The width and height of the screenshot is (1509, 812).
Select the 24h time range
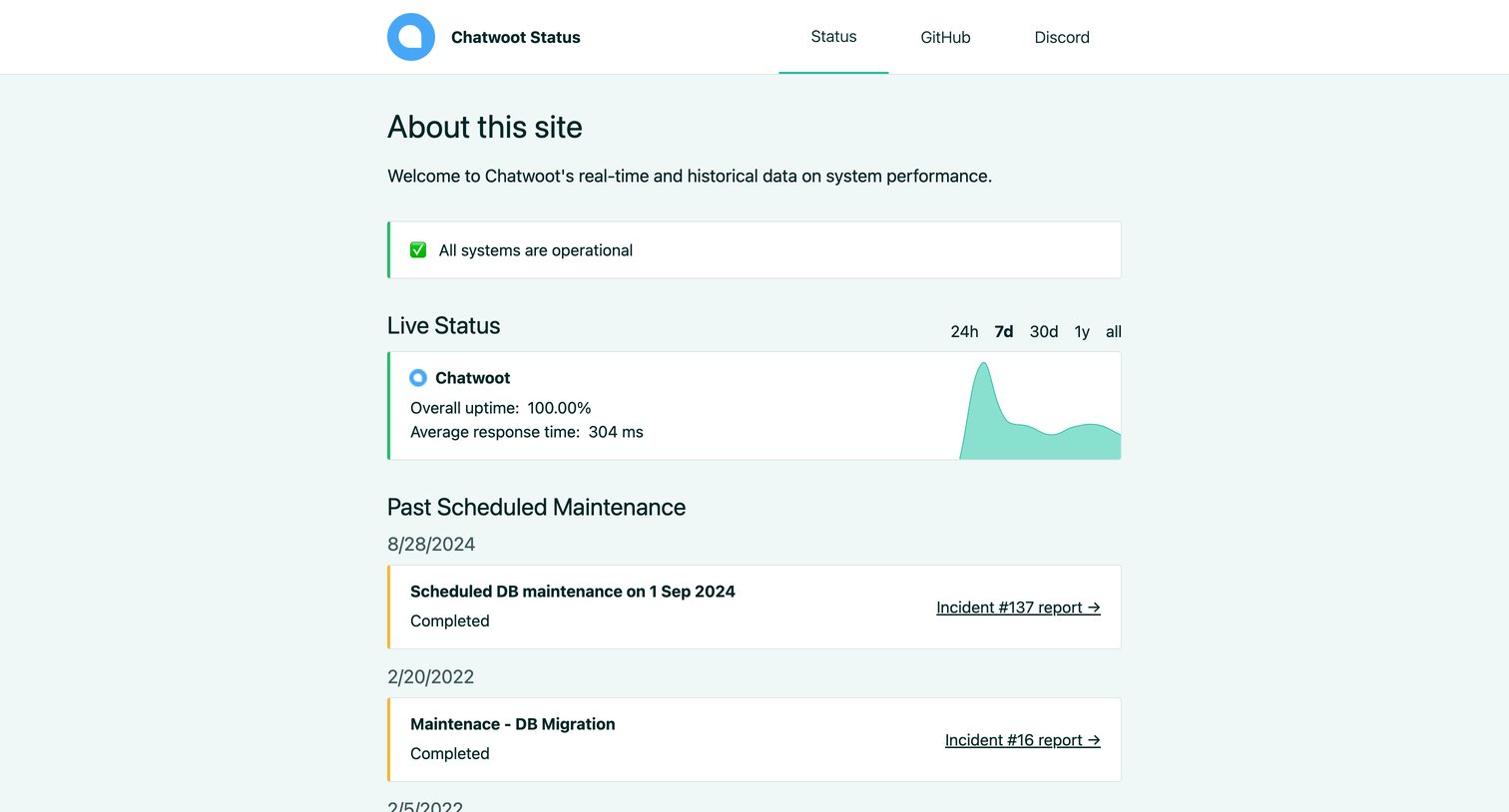tap(964, 332)
